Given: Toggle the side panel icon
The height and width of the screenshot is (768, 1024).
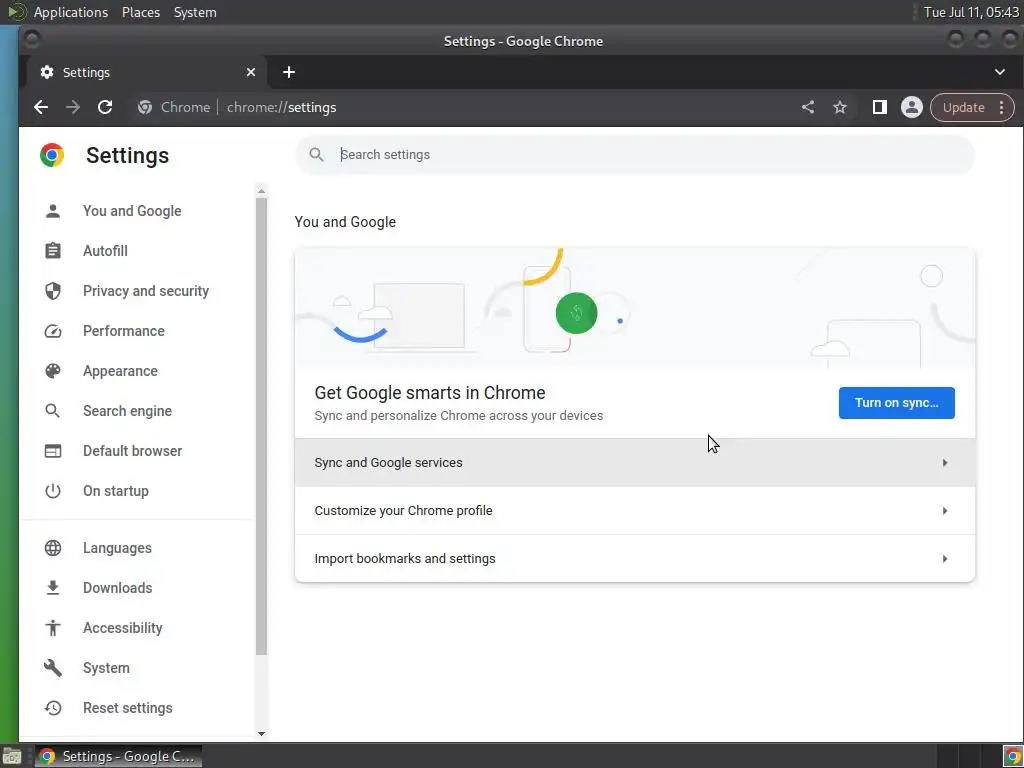Looking at the screenshot, I should coord(880,107).
